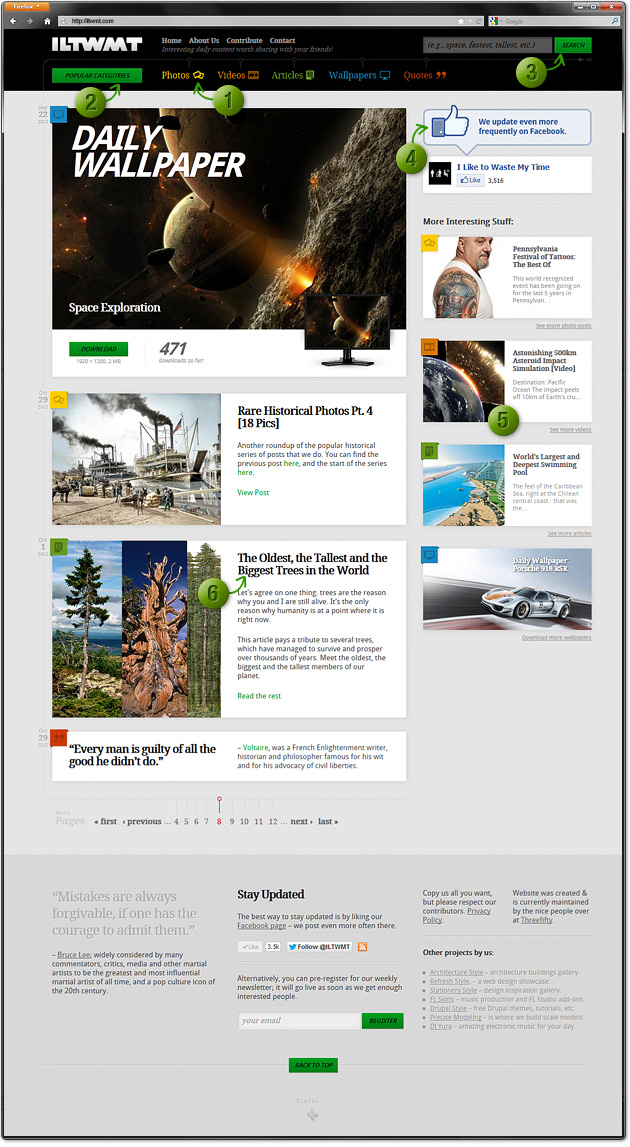Open the Rare Historical Photos Pt. 4 title
The height and width of the screenshot is (1147, 630).
coord(305,416)
